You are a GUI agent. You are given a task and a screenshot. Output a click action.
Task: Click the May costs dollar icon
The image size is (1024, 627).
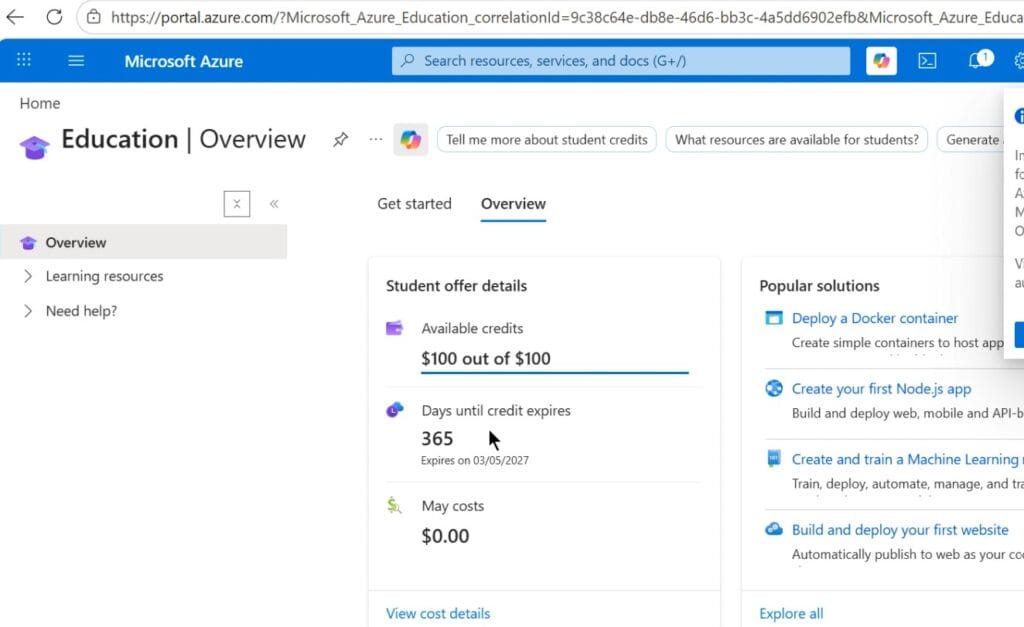(394, 506)
